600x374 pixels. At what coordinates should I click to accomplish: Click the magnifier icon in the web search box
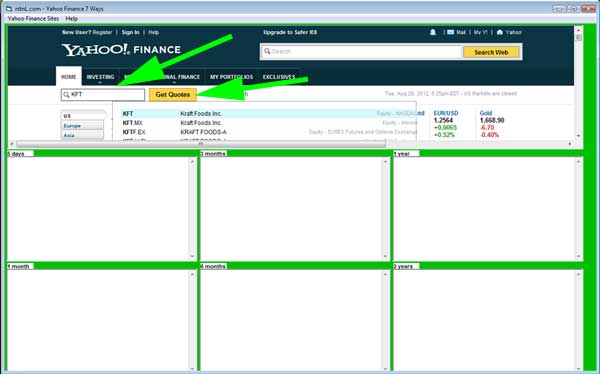(267, 51)
